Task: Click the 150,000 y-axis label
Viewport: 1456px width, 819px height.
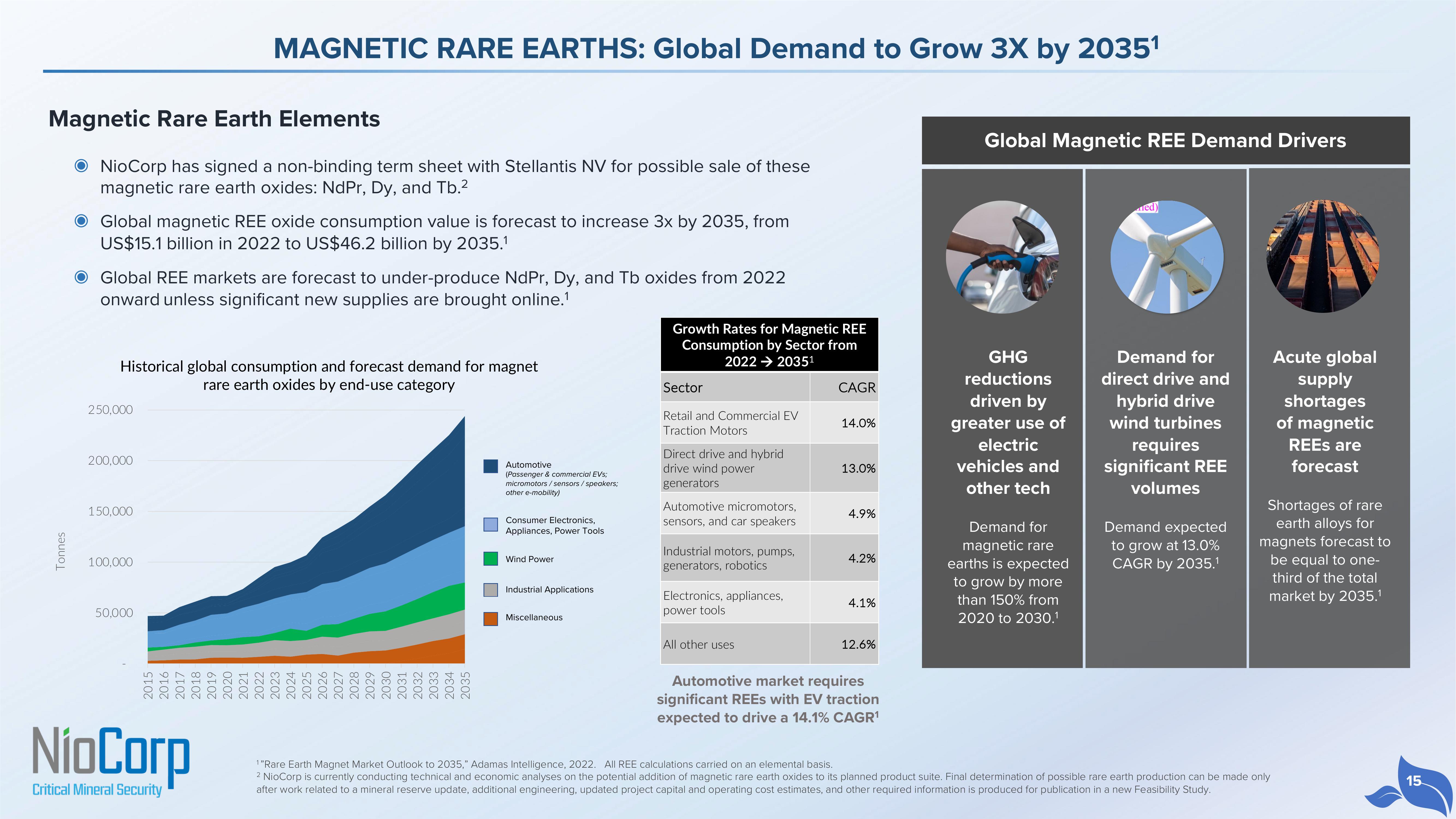Action: 110,511
